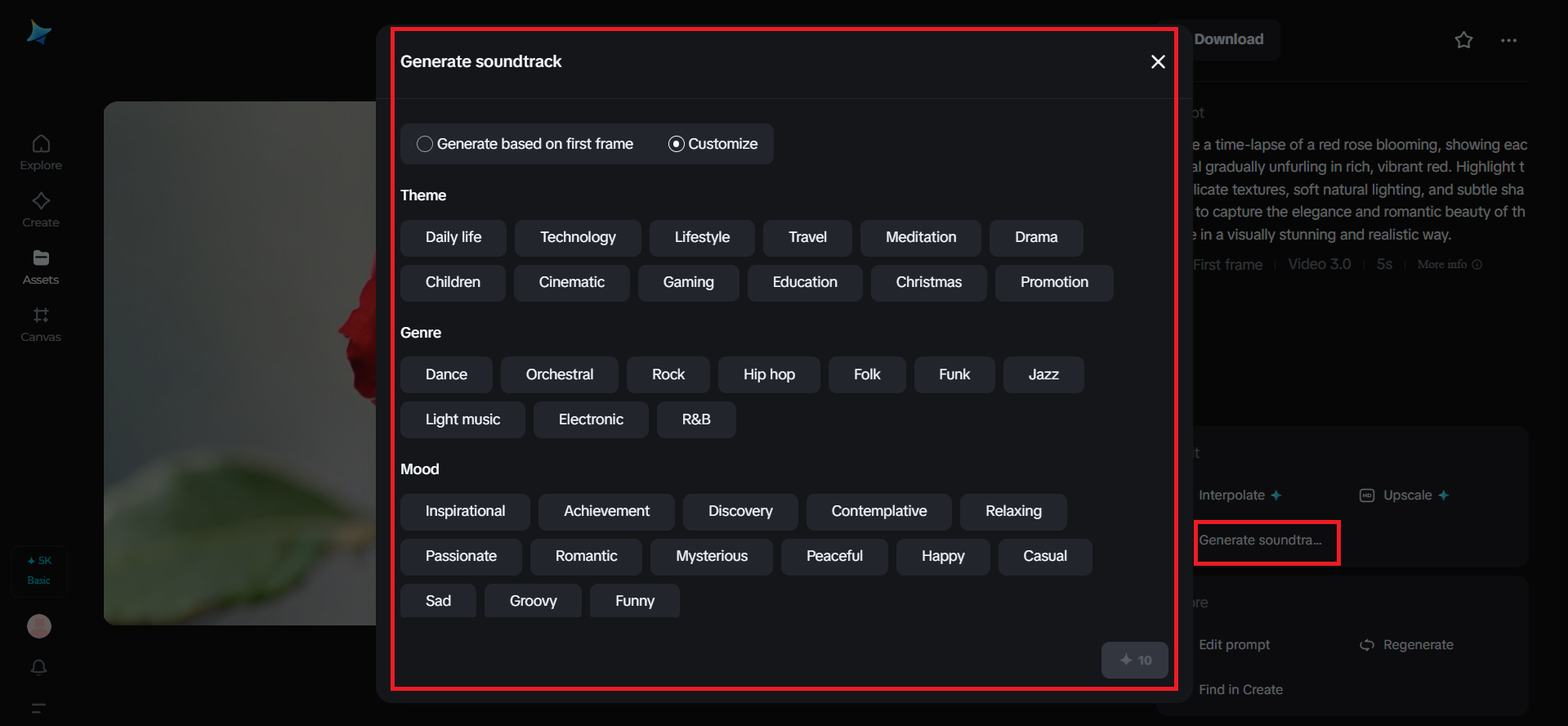The height and width of the screenshot is (726, 1568).
Task: Close the Generate soundtrack dialog
Action: (1158, 62)
